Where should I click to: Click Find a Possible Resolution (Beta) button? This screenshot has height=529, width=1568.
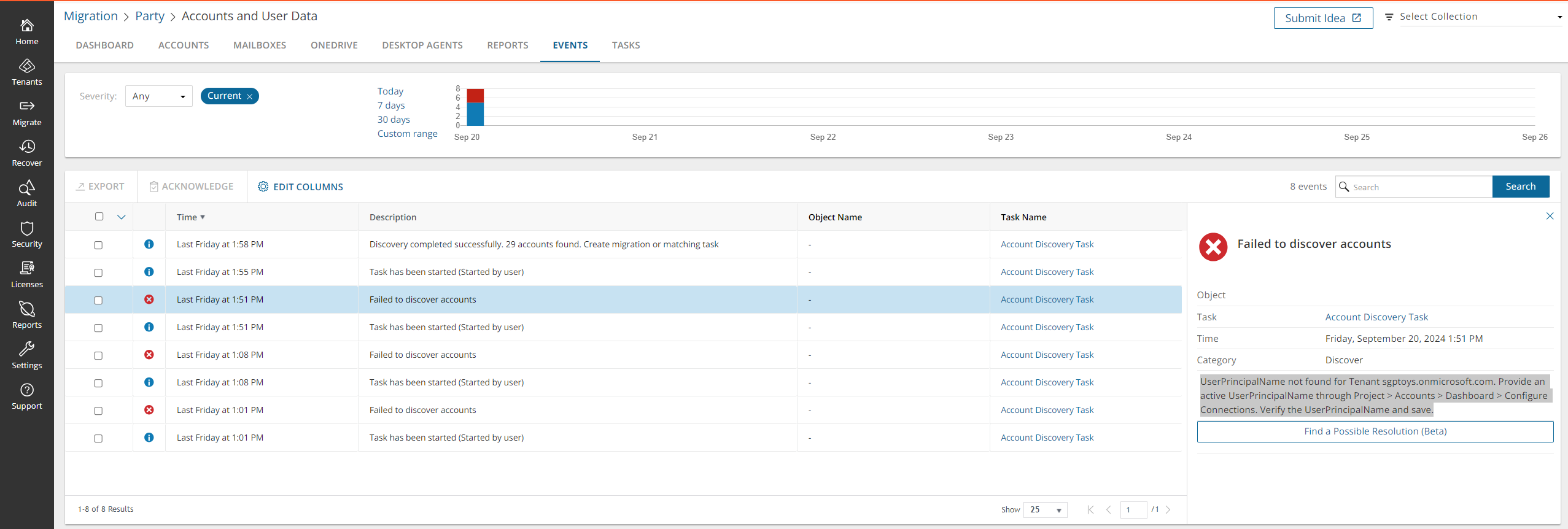[x=1375, y=431]
